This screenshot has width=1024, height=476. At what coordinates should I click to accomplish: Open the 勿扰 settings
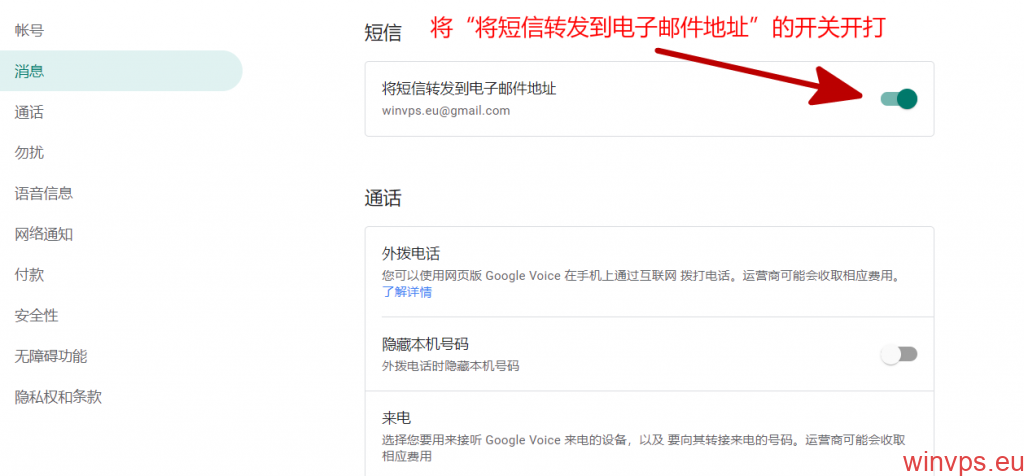click(x=29, y=152)
